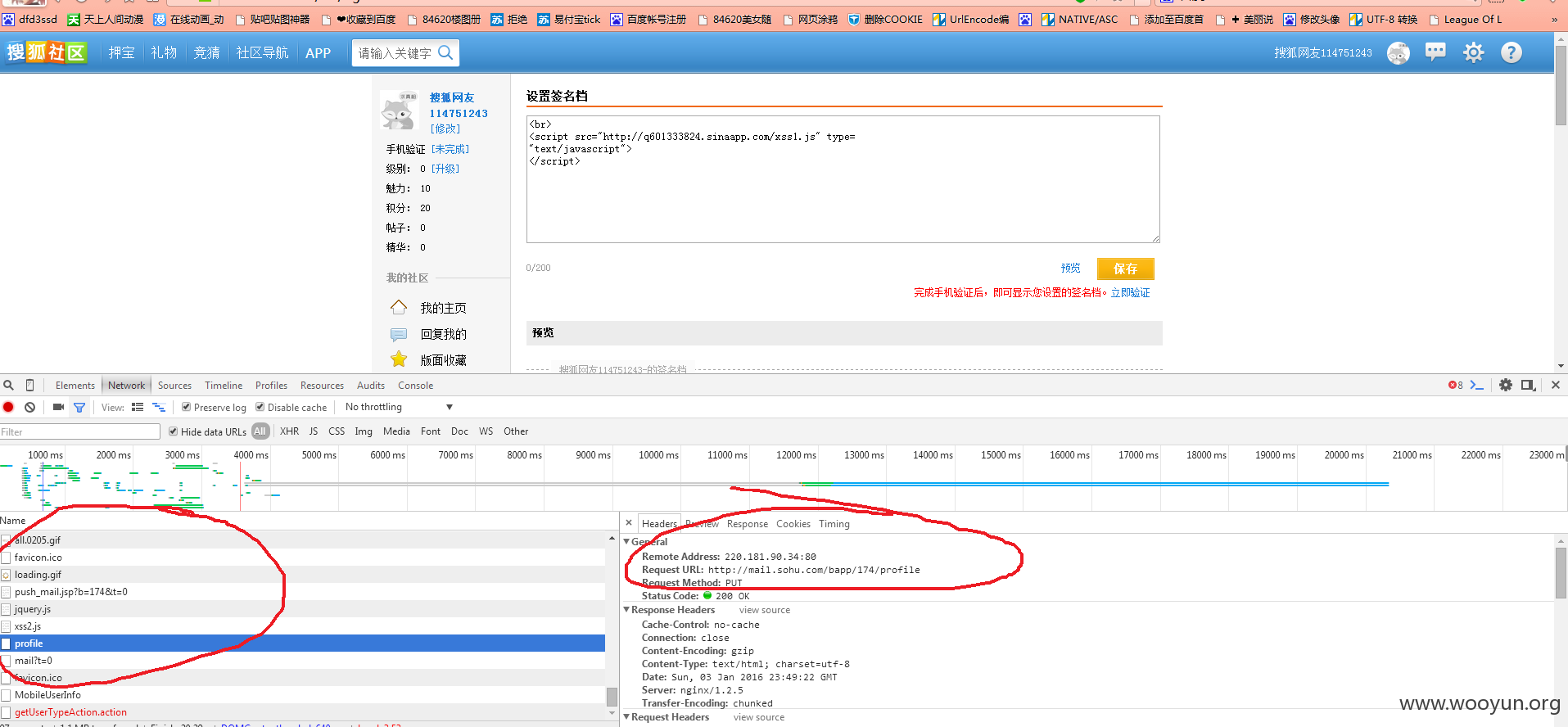Open the 社区导航 navigation menu
The width and height of the screenshot is (1568, 727).
(x=262, y=52)
